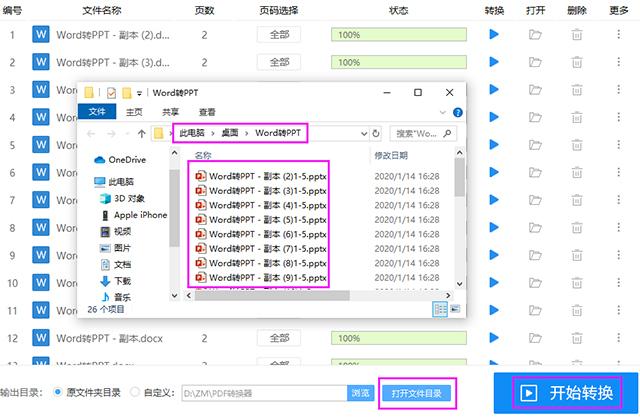Go up one folder level in Explorer
Screen dimensions: 640x420
click(141, 133)
